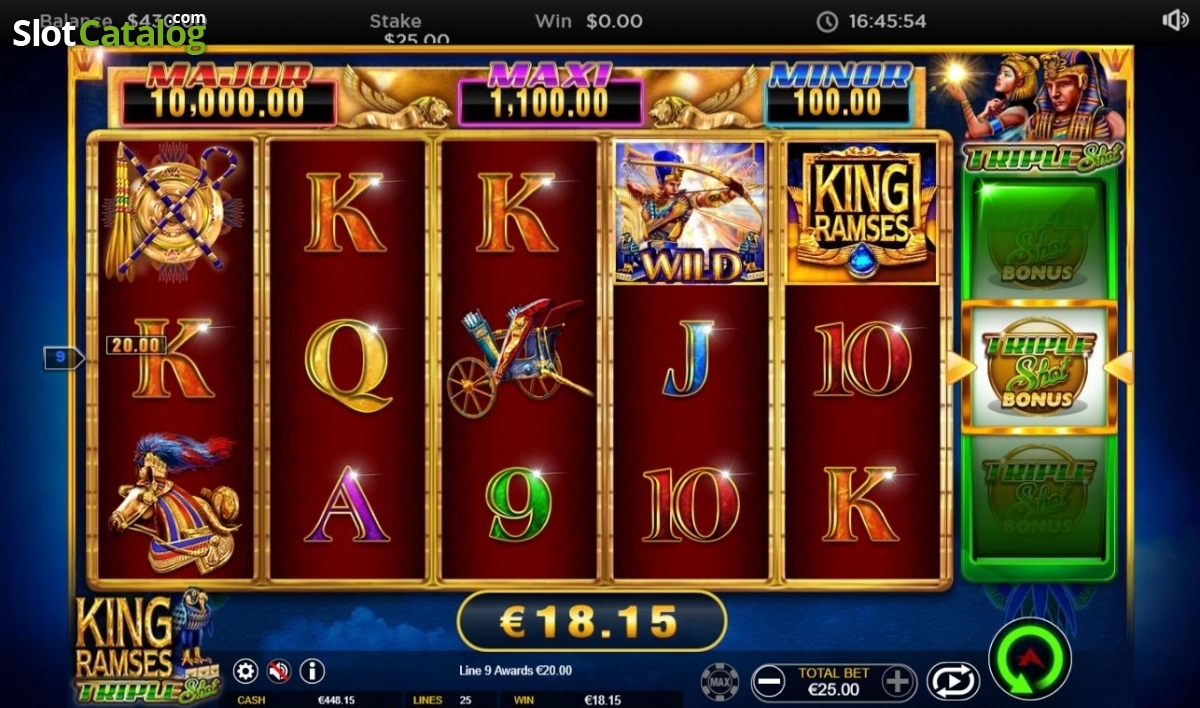Click the highlighted Triple Shot Bonus symbol
Screen dimensions: 1200x708
point(1039,367)
